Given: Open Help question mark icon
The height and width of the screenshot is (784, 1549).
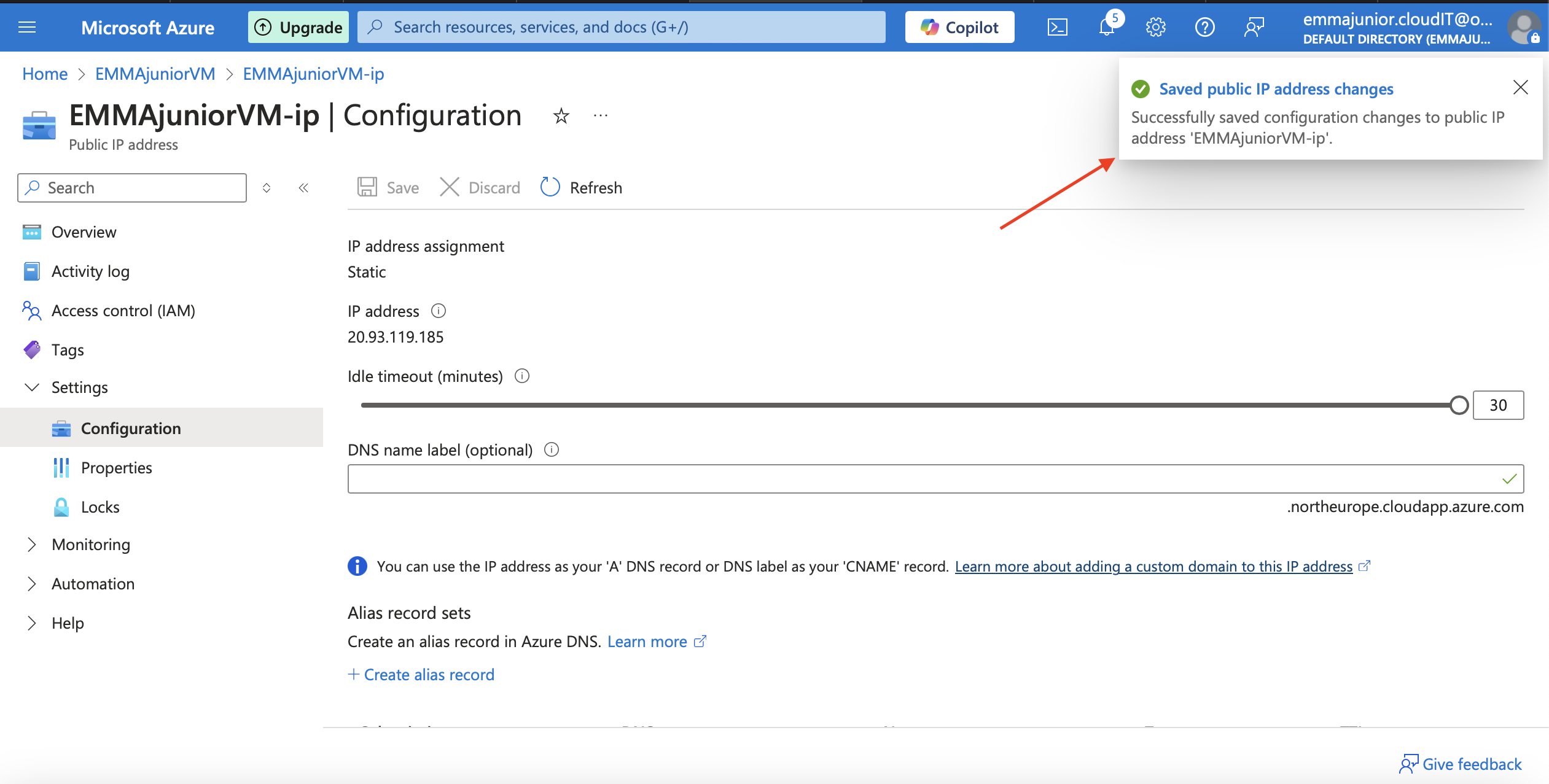Looking at the screenshot, I should coord(1204,27).
